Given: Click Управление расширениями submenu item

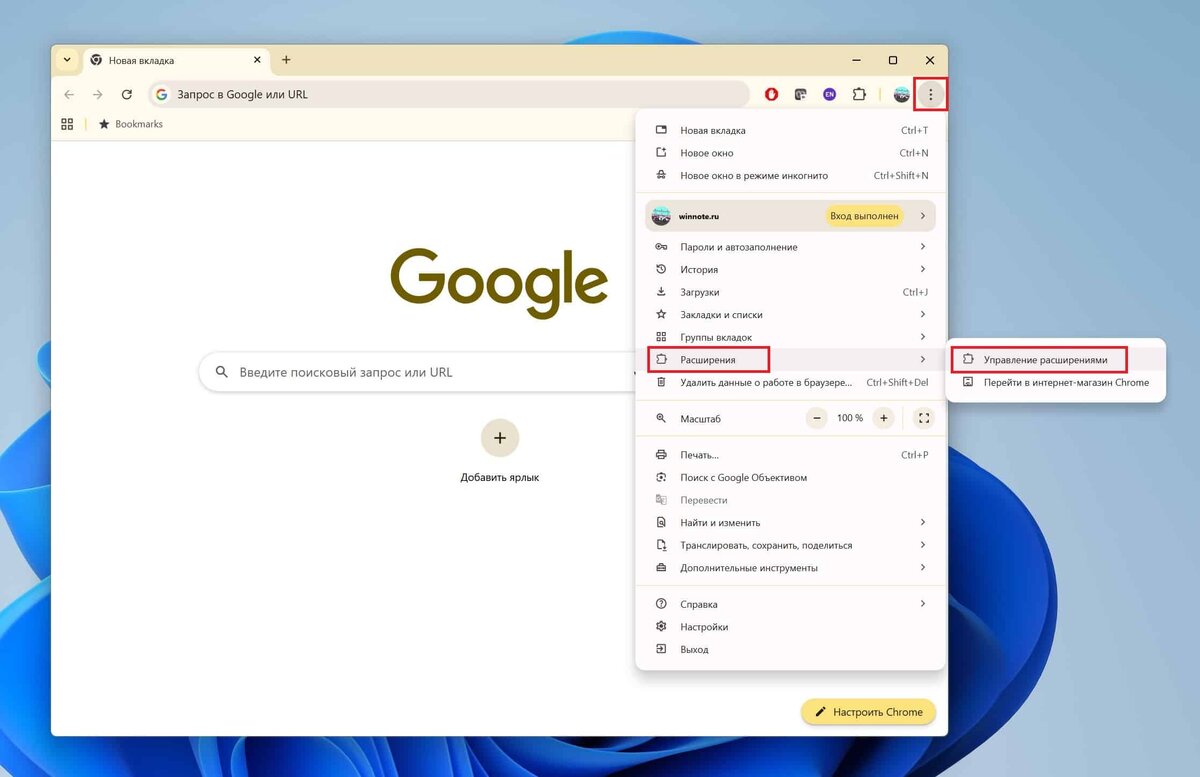Looking at the screenshot, I should pyautogui.click(x=1056, y=359).
